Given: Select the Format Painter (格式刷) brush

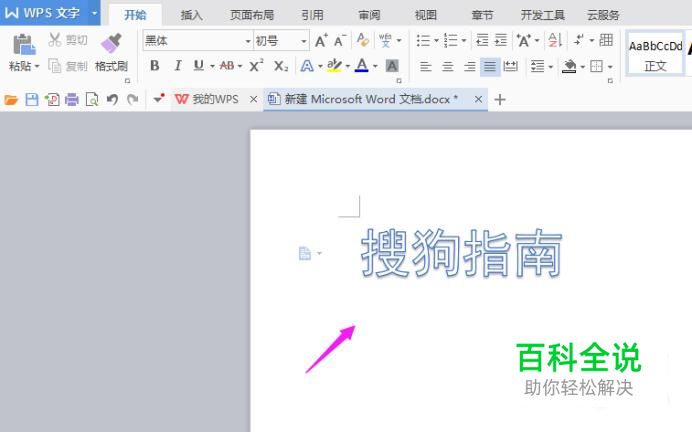Looking at the screenshot, I should click(x=111, y=43).
